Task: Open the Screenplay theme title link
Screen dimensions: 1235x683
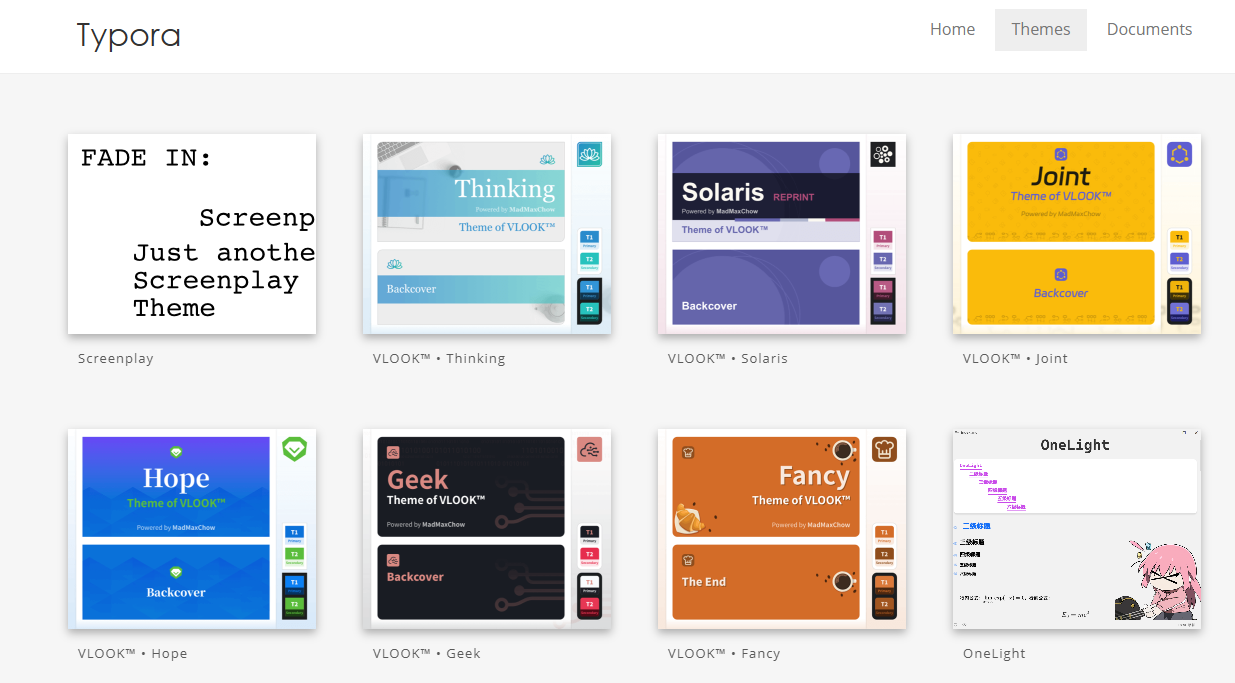Action: (x=116, y=359)
